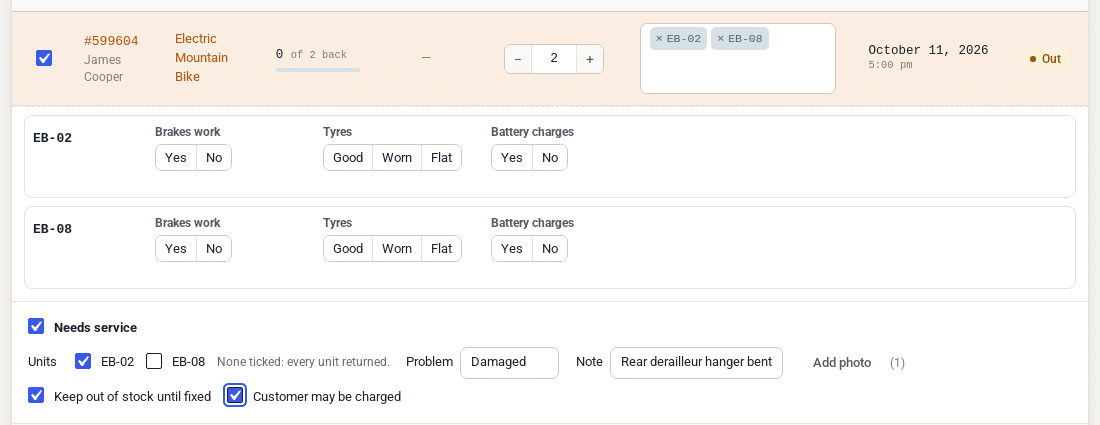Open the Electric Mountain Bike product link
This screenshot has width=1100, height=425.
click(201, 58)
